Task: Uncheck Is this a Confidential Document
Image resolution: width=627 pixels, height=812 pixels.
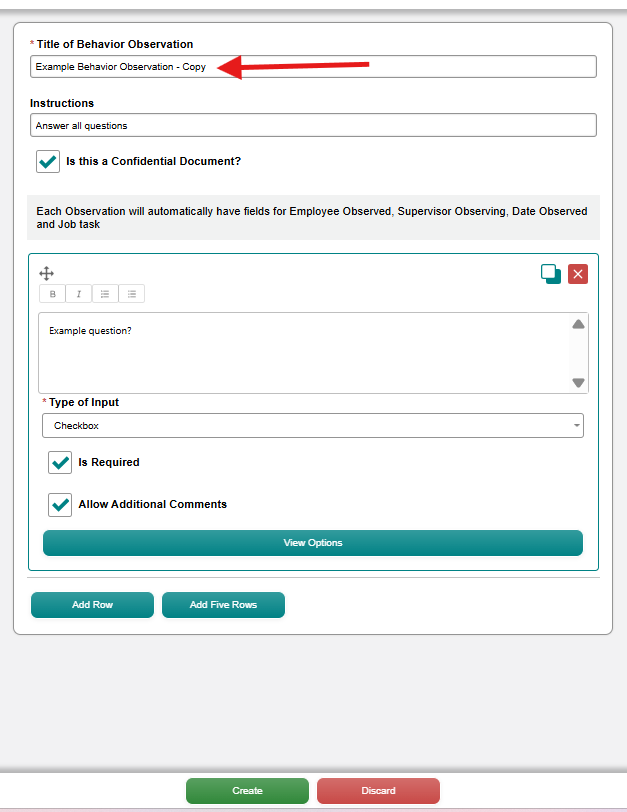Action: point(48,162)
